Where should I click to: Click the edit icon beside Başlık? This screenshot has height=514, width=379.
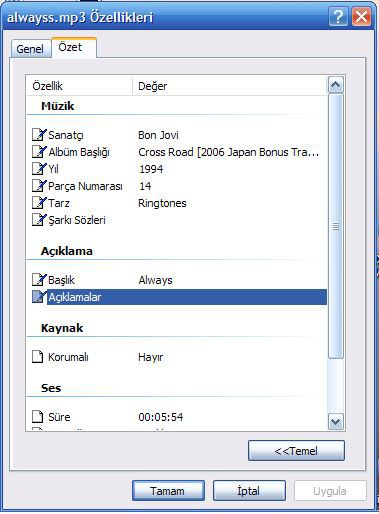click(x=39, y=280)
